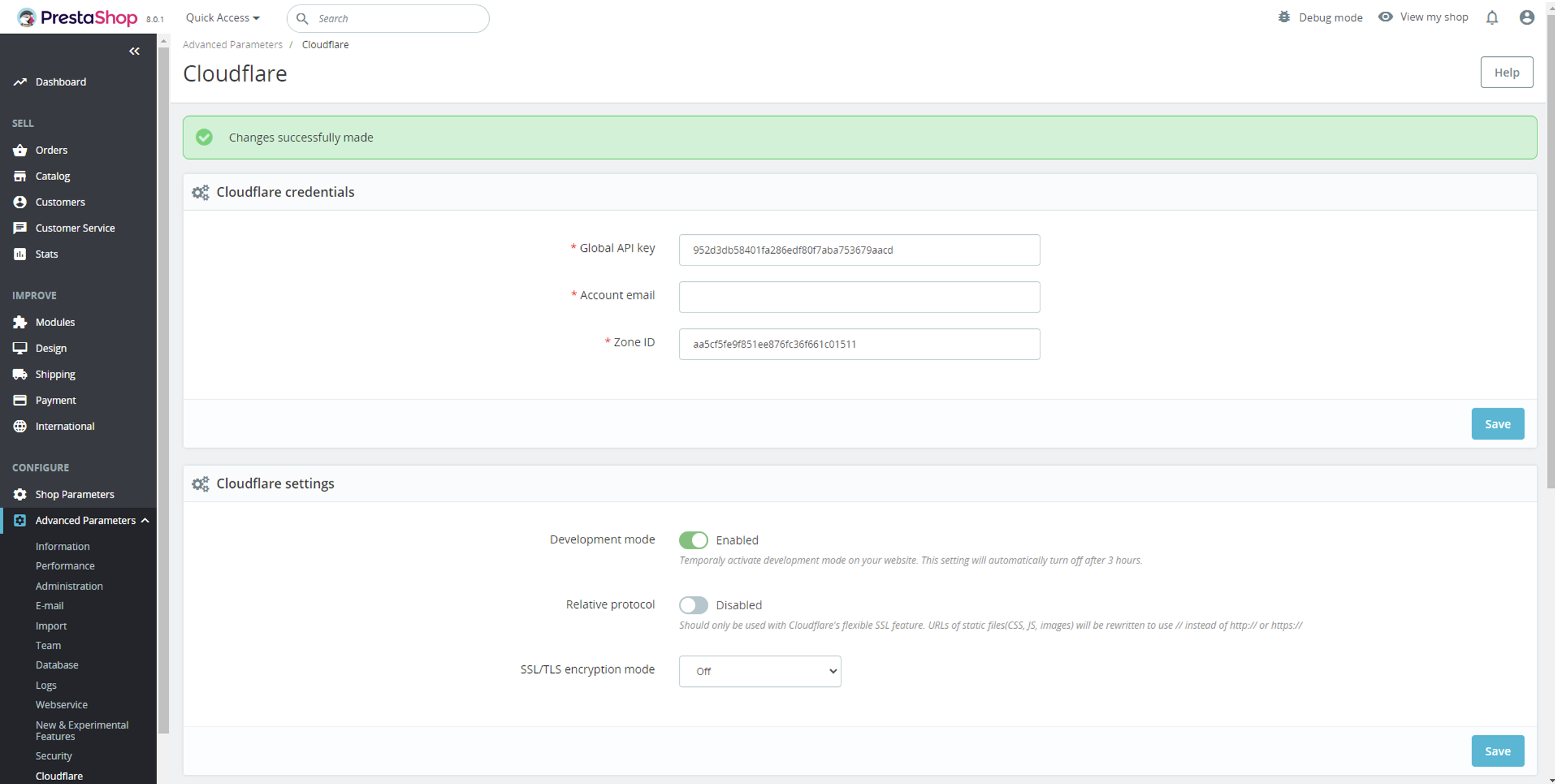Click the 'Changes successfully made' message
Image resolution: width=1555 pixels, height=784 pixels.
point(301,138)
